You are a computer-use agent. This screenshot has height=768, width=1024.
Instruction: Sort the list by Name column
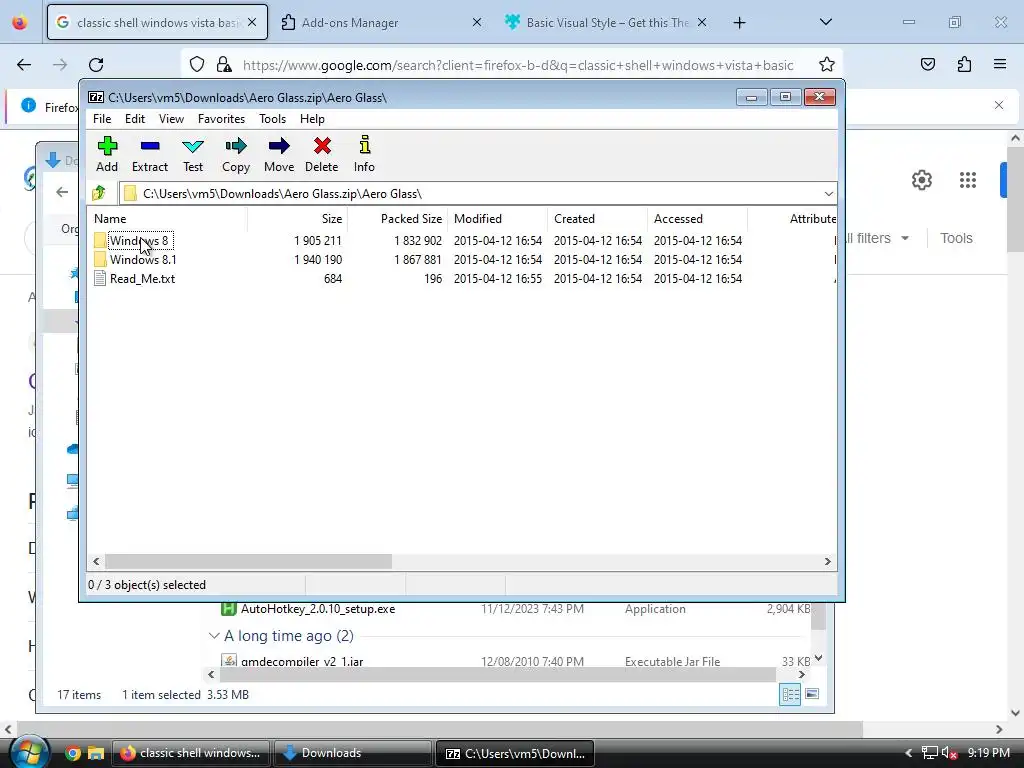point(168,219)
